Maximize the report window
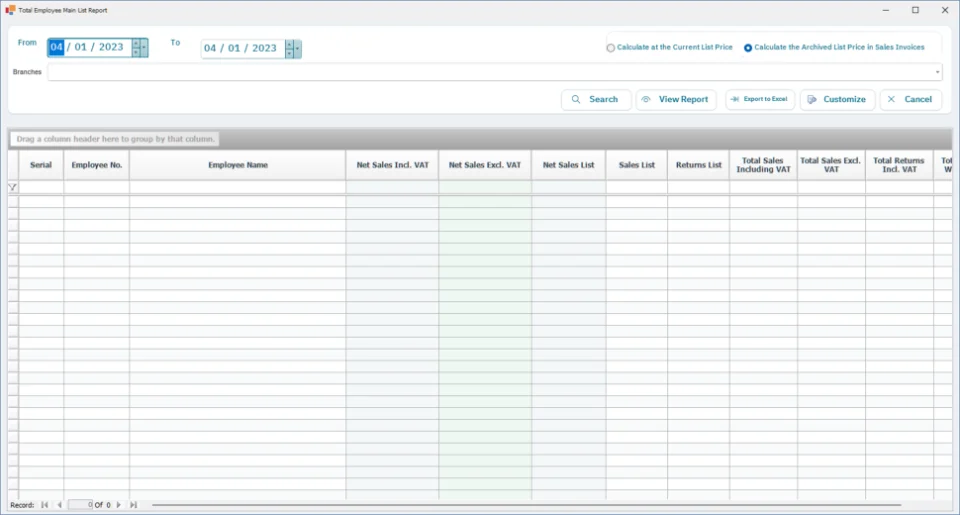Image resolution: width=960 pixels, height=515 pixels. (915, 10)
